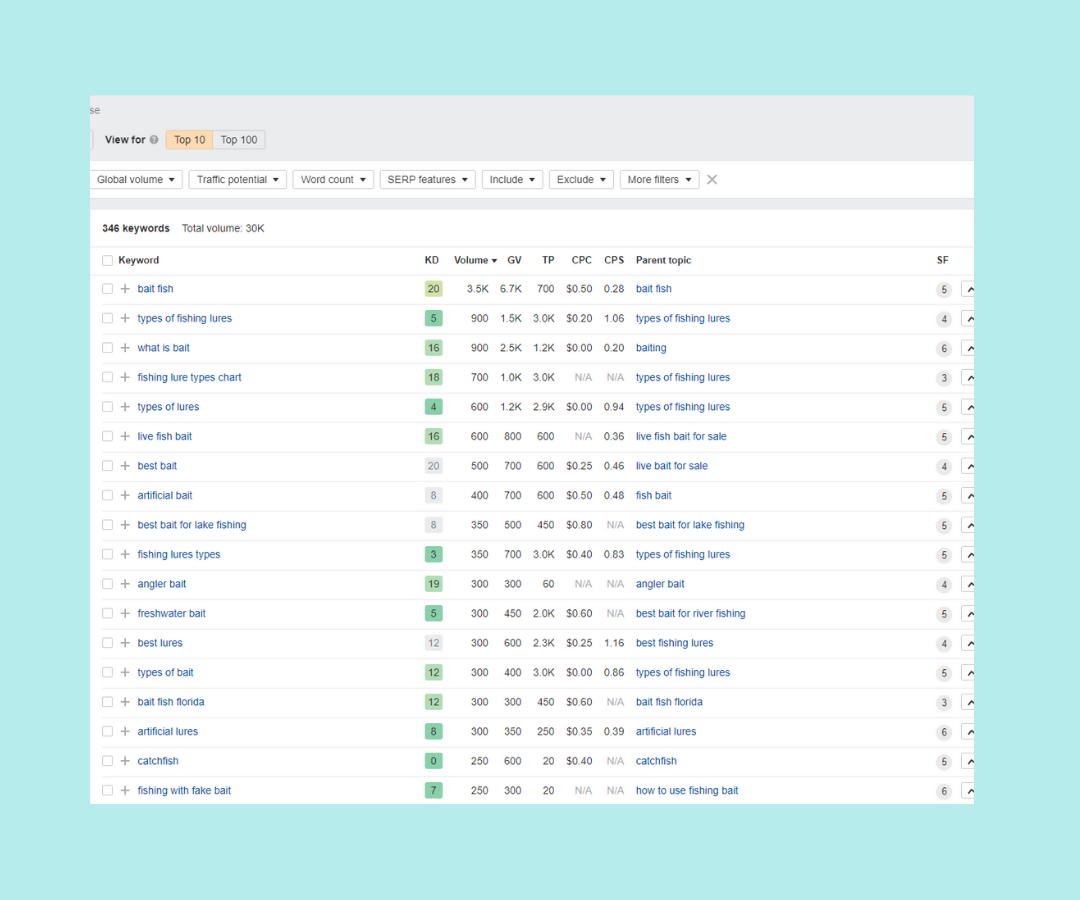Image resolution: width=1080 pixels, height=900 pixels.
Task: Select checkbox for 'fishing with fake bait'
Action: click(x=107, y=791)
